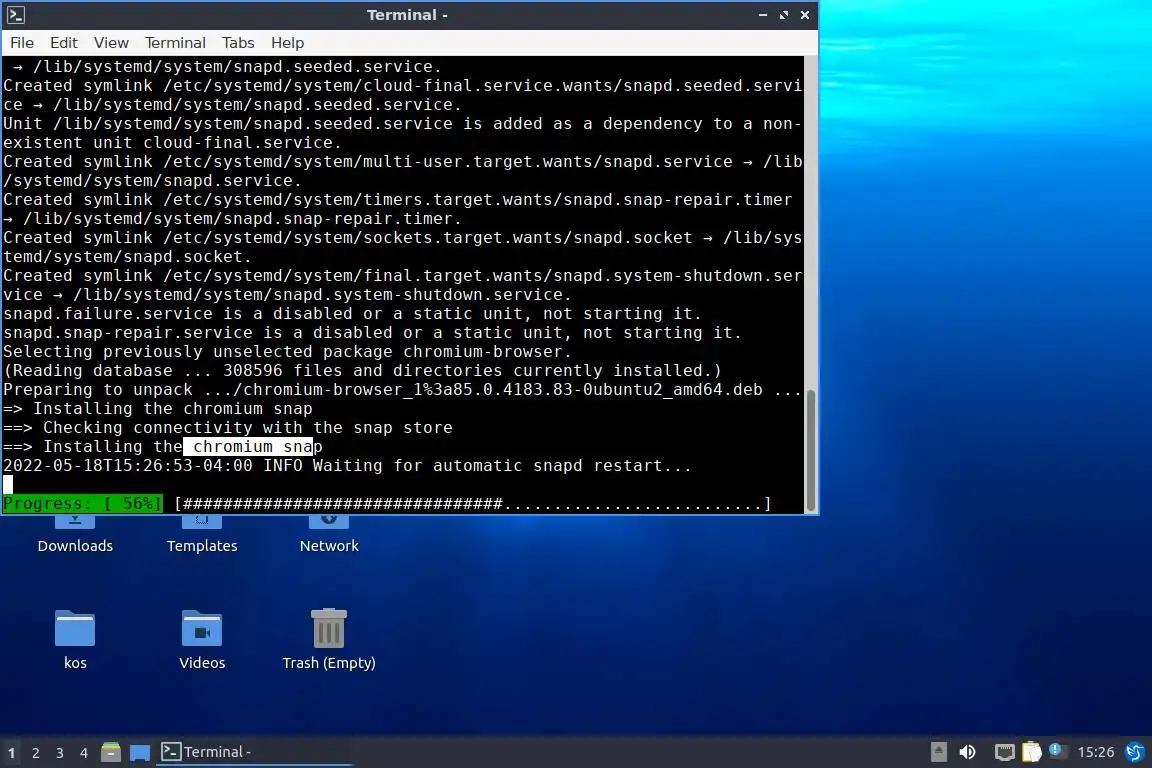Close the Terminal window
The width and height of the screenshot is (1152, 768).
(805, 15)
